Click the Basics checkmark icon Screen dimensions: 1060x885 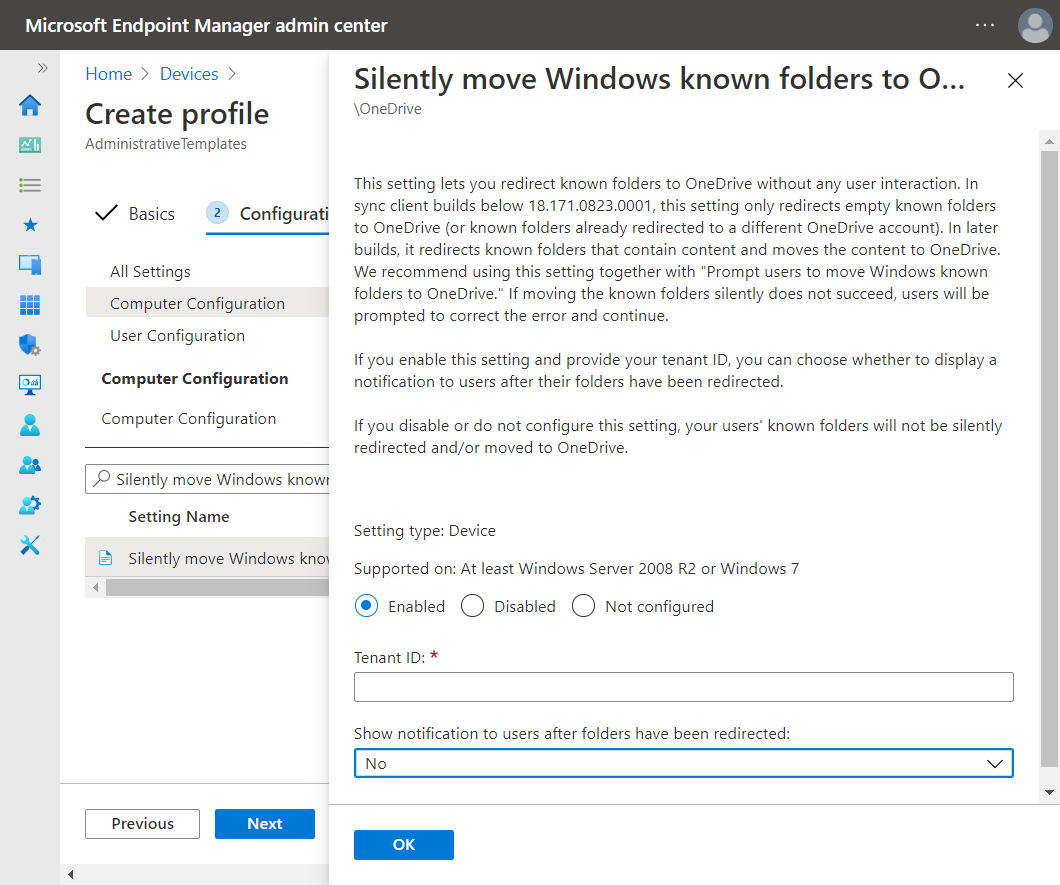pyautogui.click(x=106, y=213)
